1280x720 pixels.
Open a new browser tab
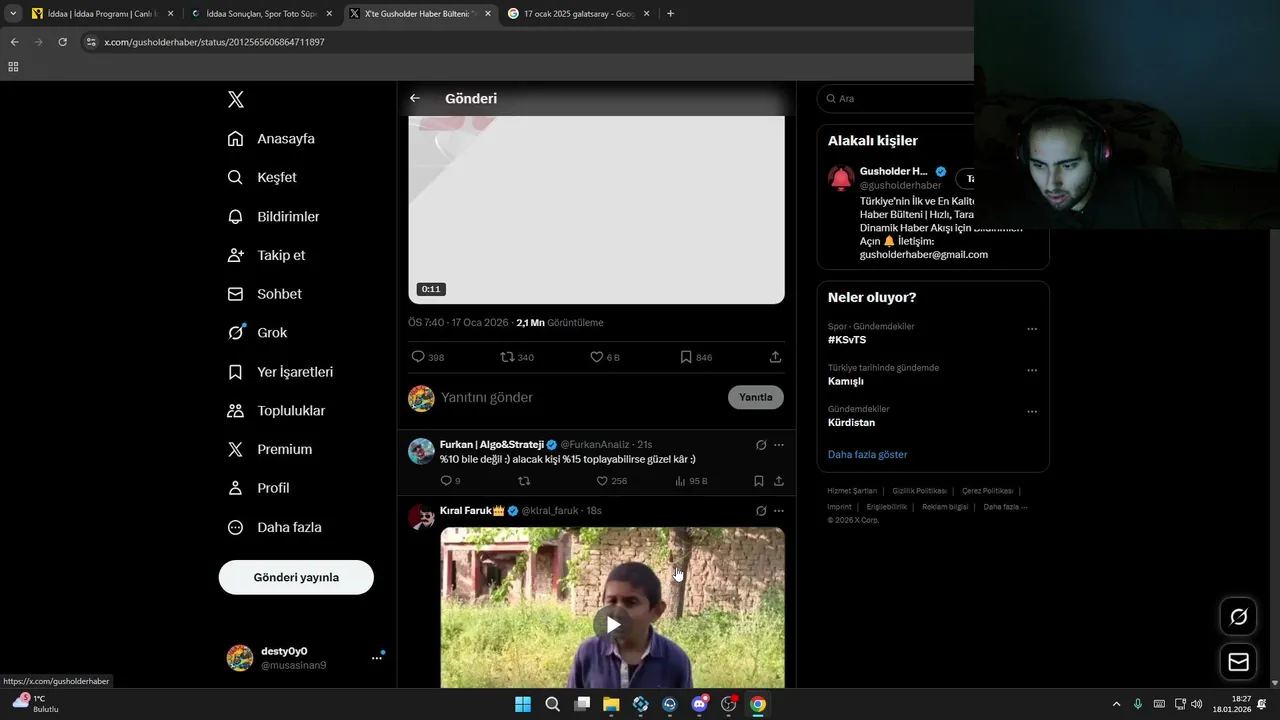(x=670, y=14)
